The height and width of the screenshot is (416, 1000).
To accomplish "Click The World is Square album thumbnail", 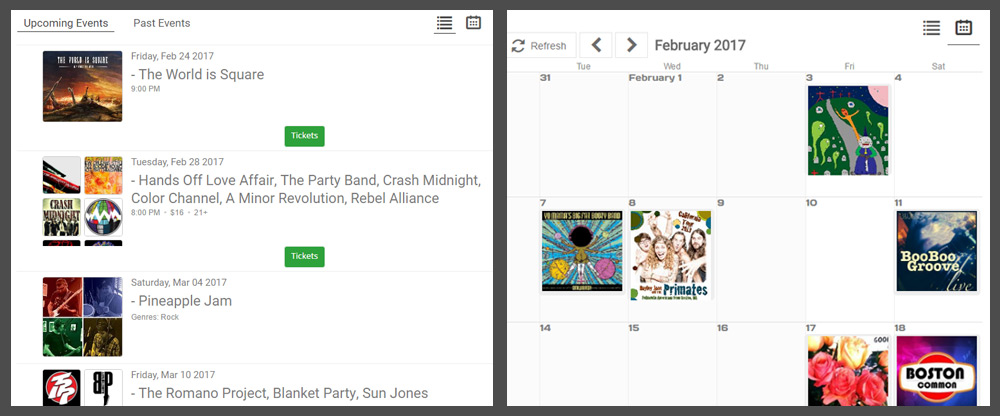I will (82, 86).
